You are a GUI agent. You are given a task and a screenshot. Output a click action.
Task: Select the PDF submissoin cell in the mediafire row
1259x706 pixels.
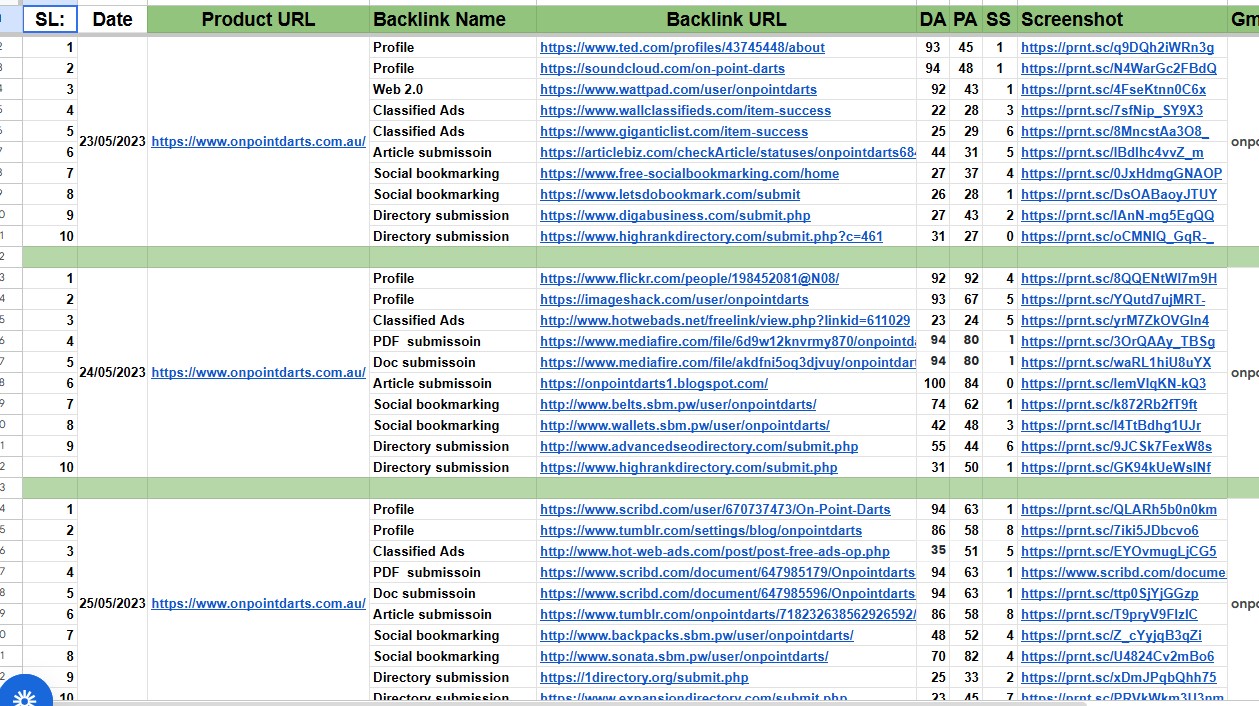(x=453, y=341)
